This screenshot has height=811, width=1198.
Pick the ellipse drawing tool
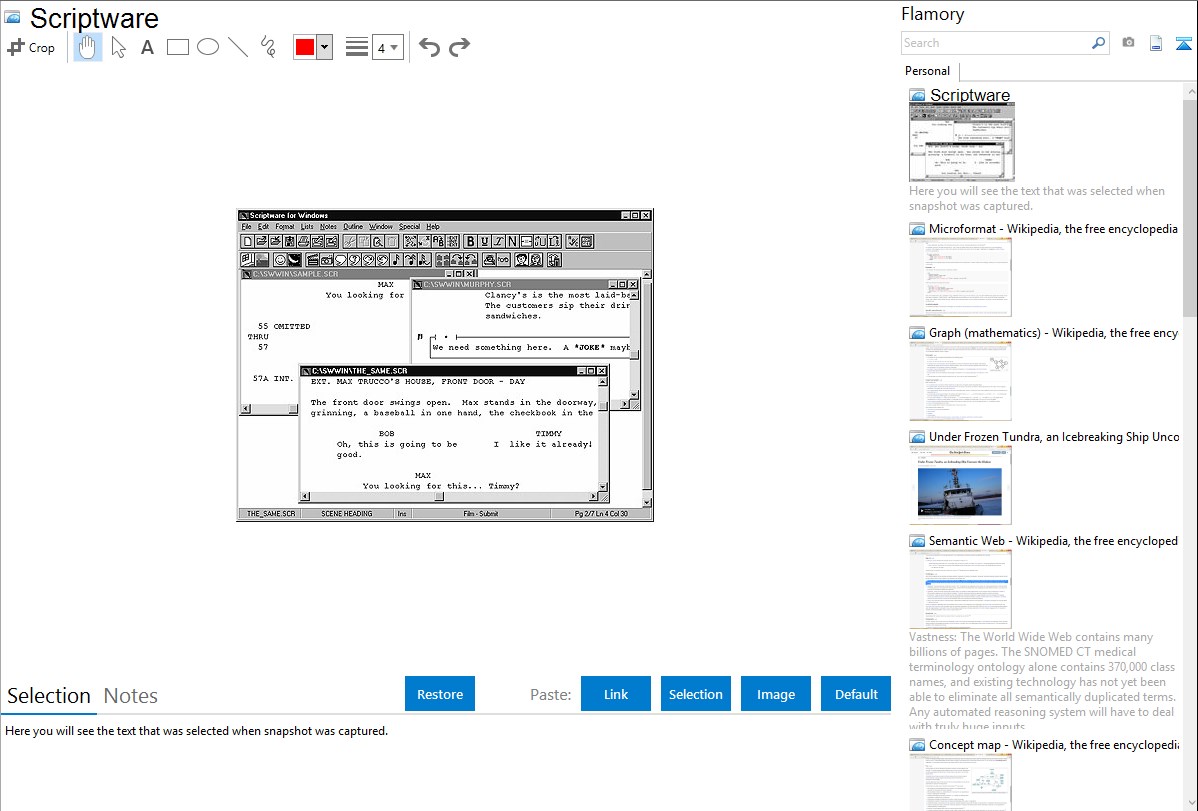208,47
